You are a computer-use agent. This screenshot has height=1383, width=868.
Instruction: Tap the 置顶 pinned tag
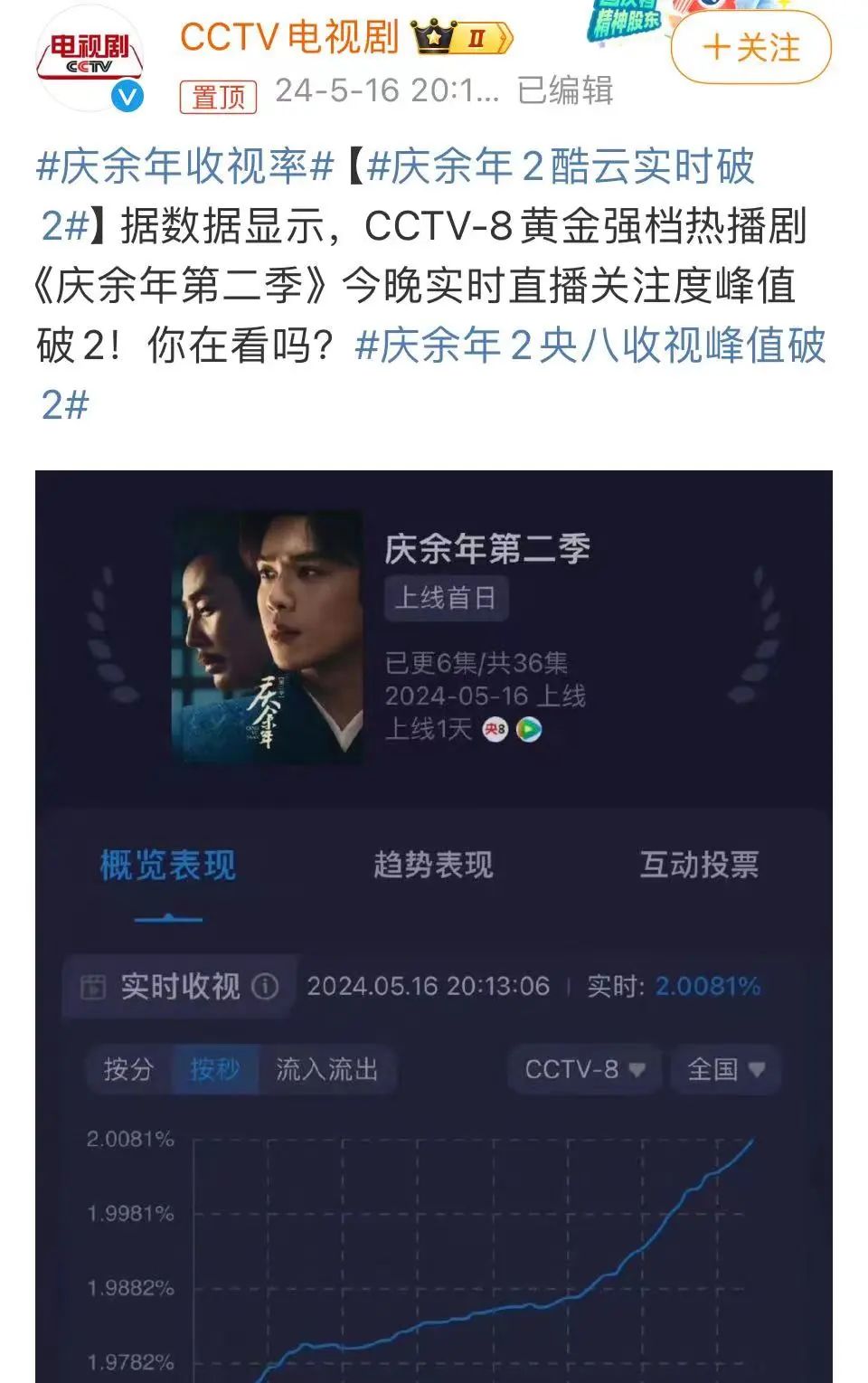218,96
